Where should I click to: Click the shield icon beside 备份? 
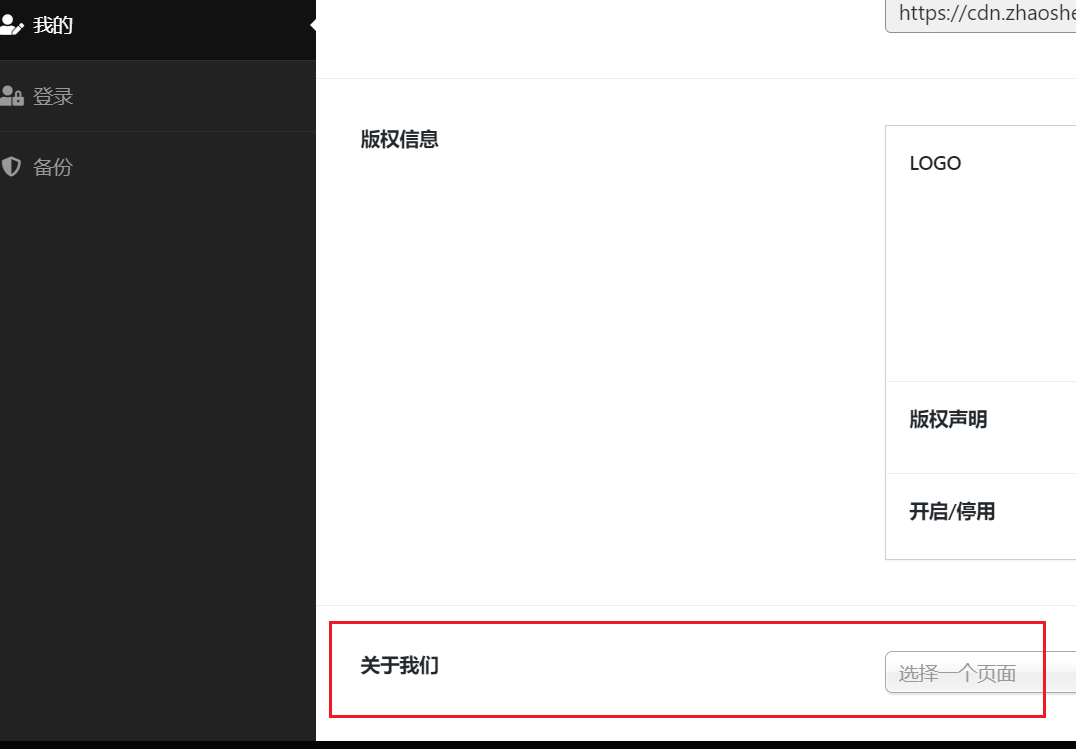(11, 167)
